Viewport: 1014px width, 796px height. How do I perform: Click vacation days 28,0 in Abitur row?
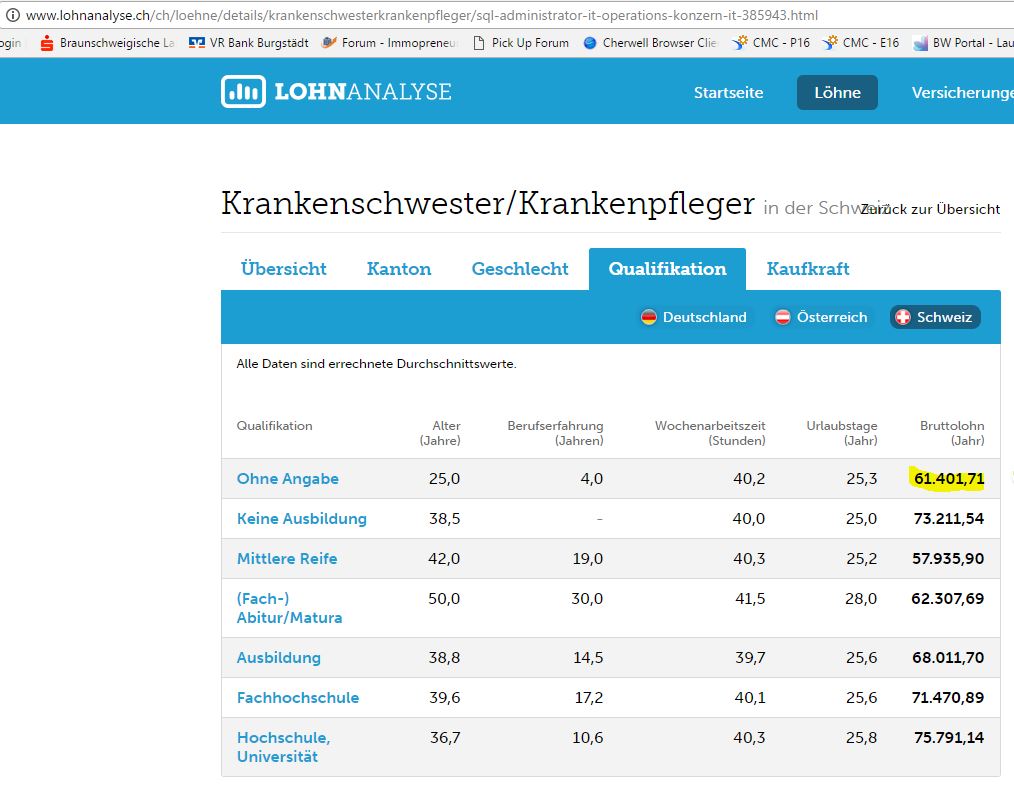click(x=861, y=599)
